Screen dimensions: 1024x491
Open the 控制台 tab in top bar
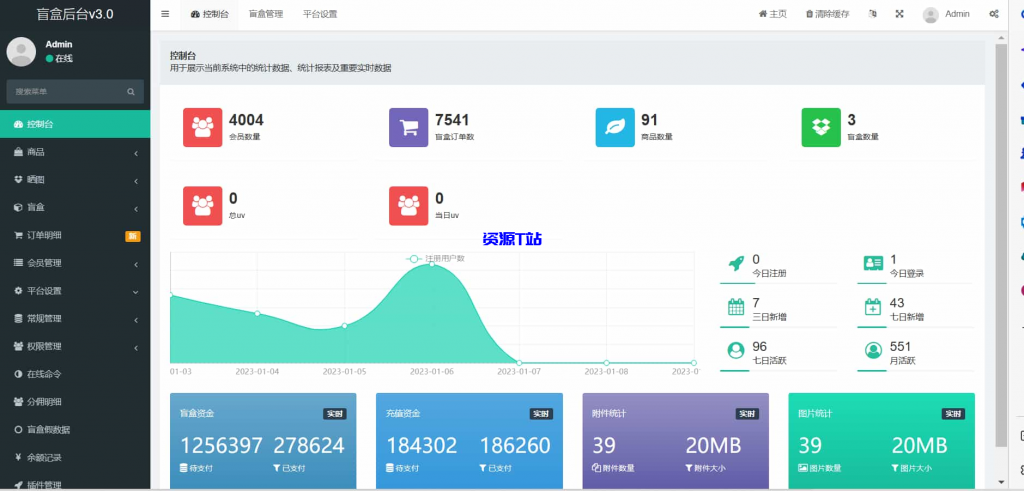pyautogui.click(x=210, y=14)
